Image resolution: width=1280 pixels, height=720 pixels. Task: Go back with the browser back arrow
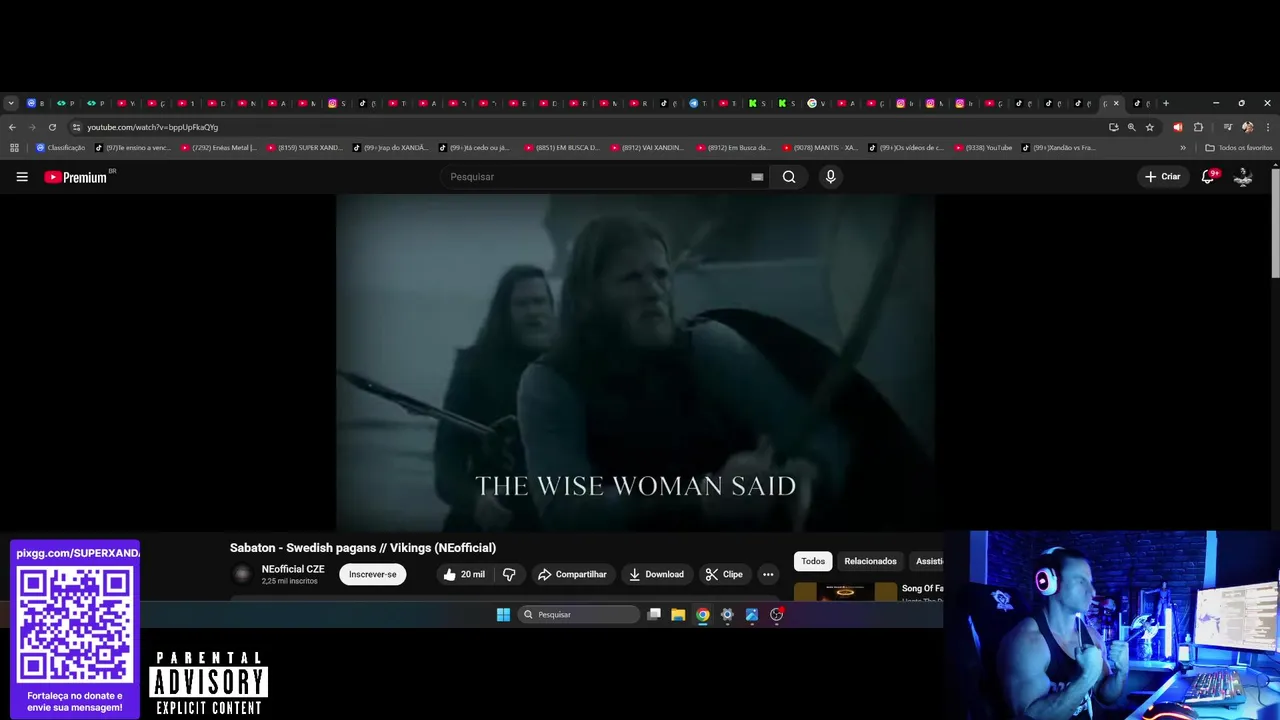[x=12, y=127]
